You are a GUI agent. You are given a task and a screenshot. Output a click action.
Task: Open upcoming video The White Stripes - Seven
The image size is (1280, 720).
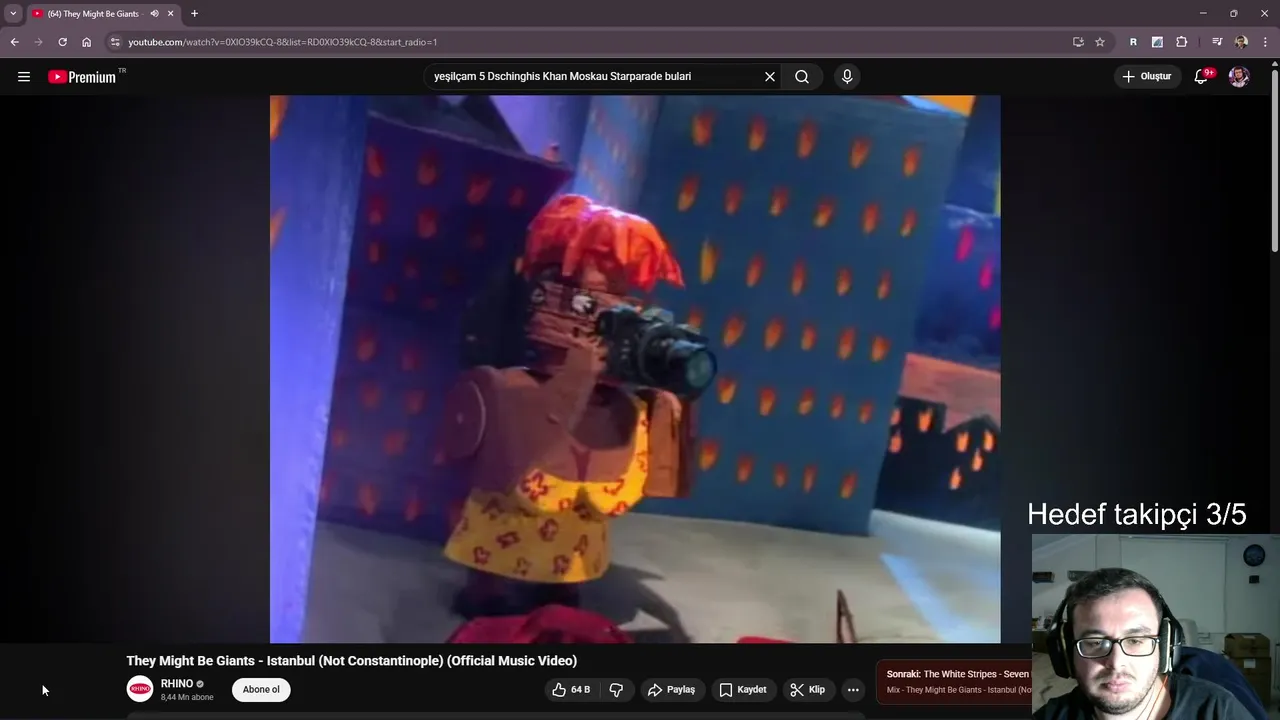958,674
